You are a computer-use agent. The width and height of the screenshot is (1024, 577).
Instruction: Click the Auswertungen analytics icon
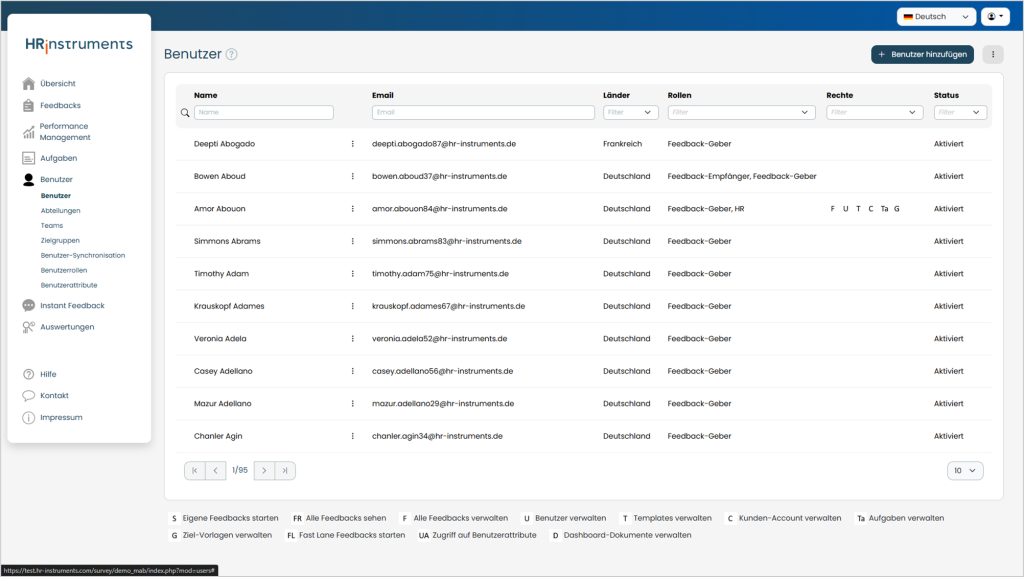coord(28,327)
